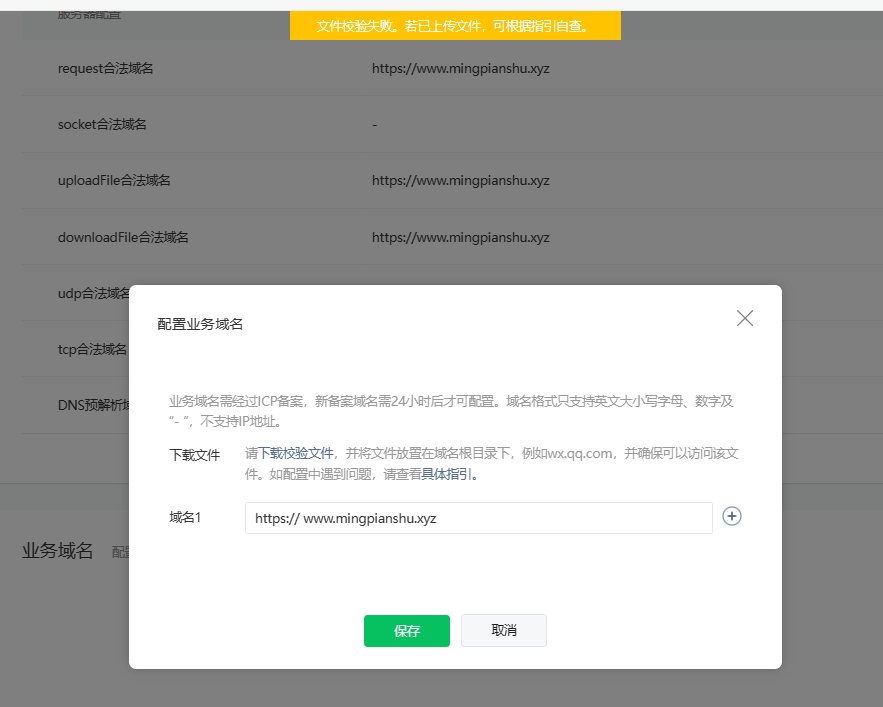Add another domain with plus icon
Image resolution: width=883 pixels, height=707 pixels.
click(x=732, y=516)
